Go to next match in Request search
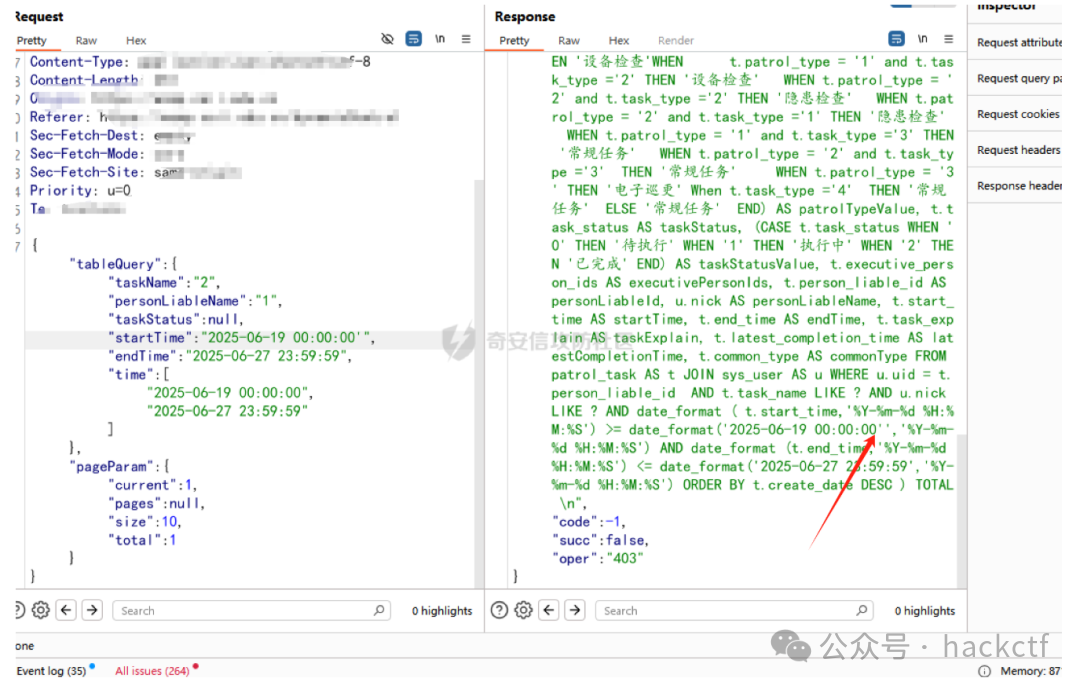1080x689 pixels. pos(92,610)
